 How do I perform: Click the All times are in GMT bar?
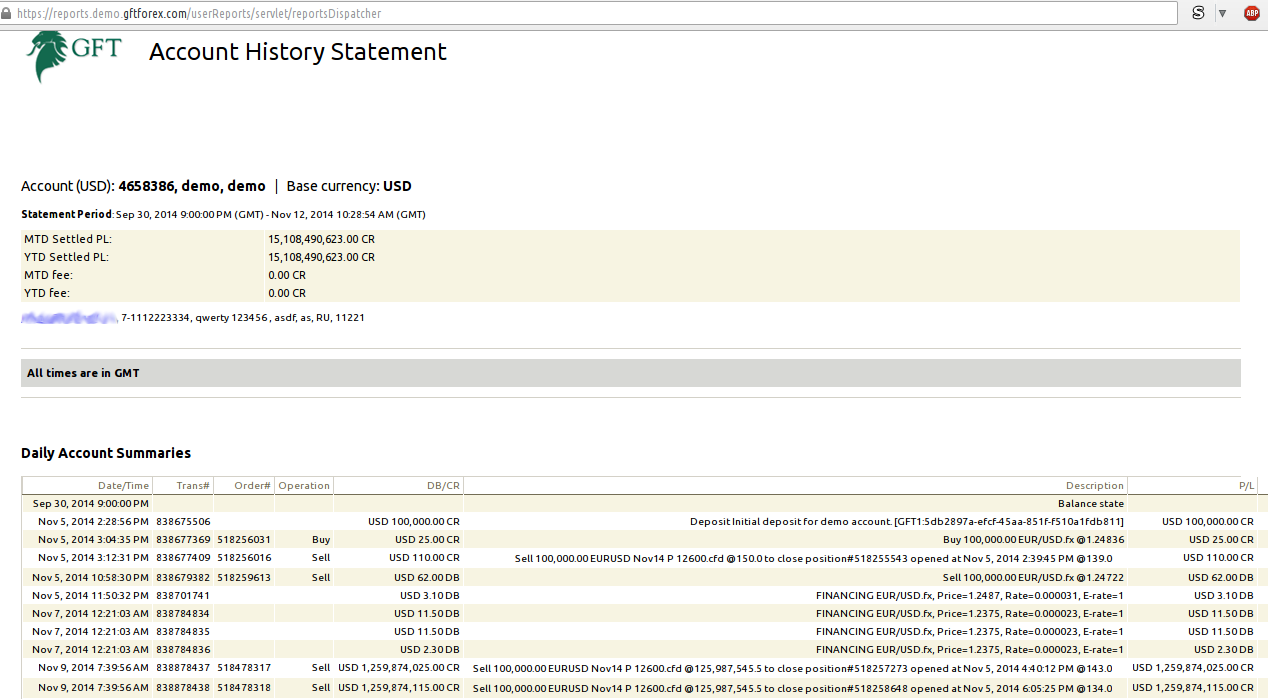[631, 373]
